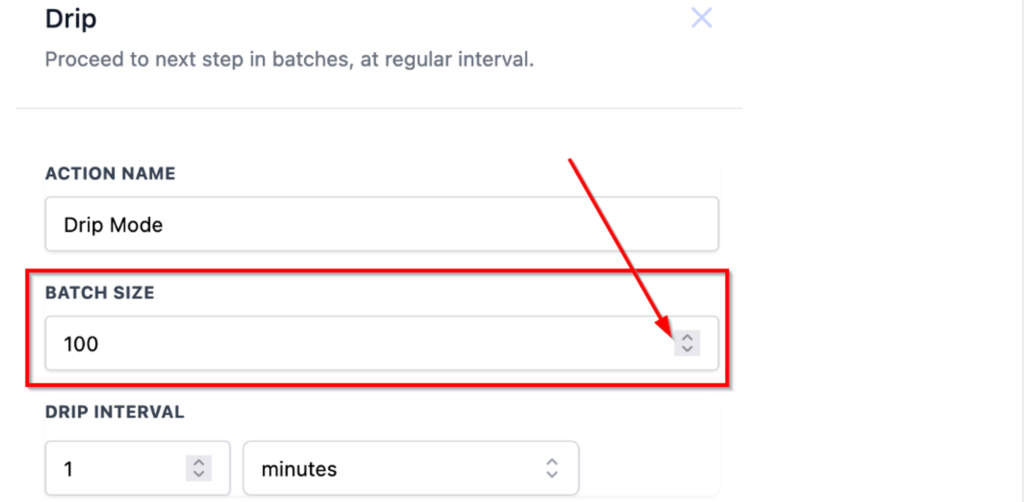Click the Drip panel title

click(71, 17)
